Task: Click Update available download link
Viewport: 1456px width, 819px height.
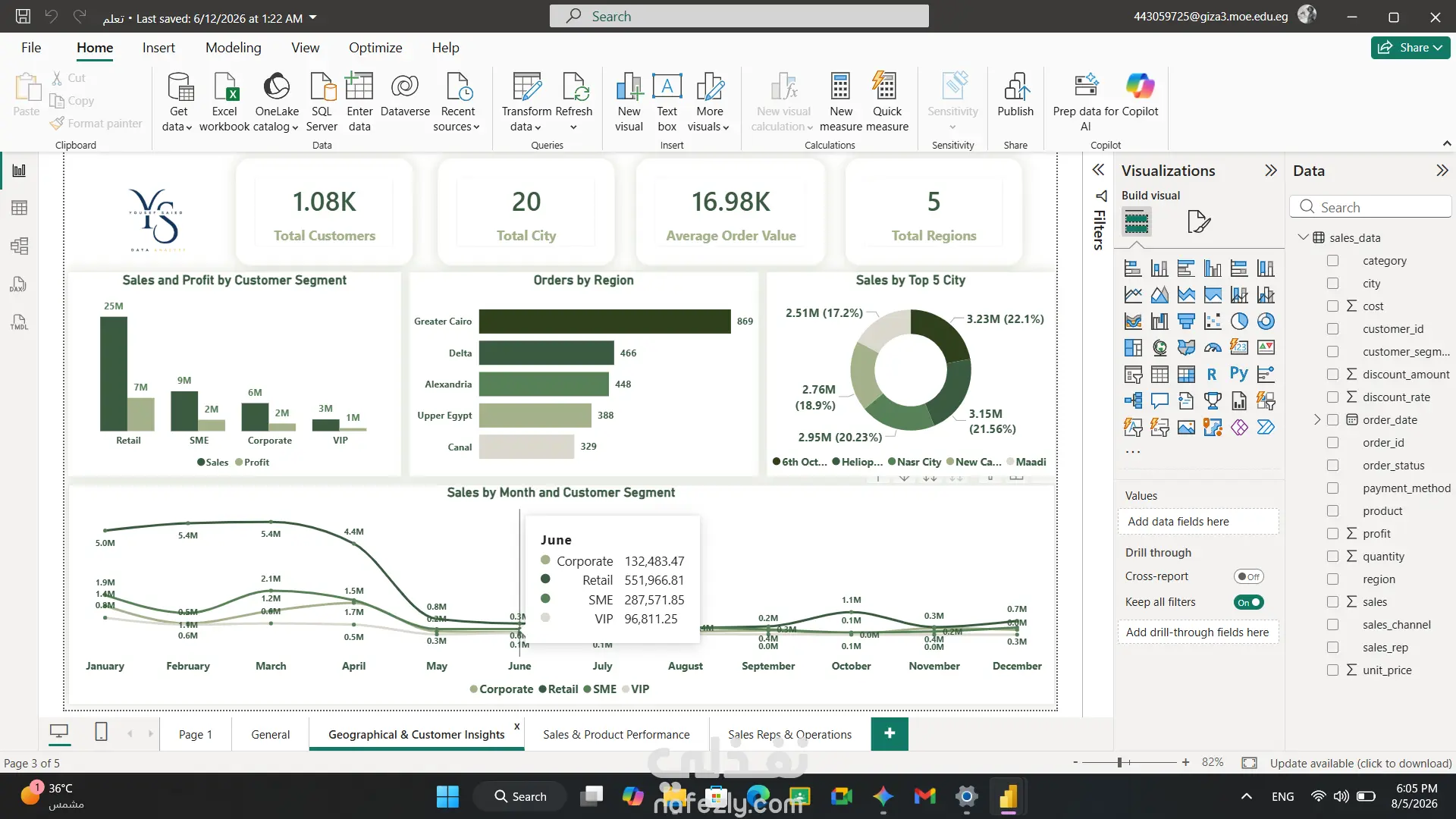Action: pyautogui.click(x=1360, y=763)
